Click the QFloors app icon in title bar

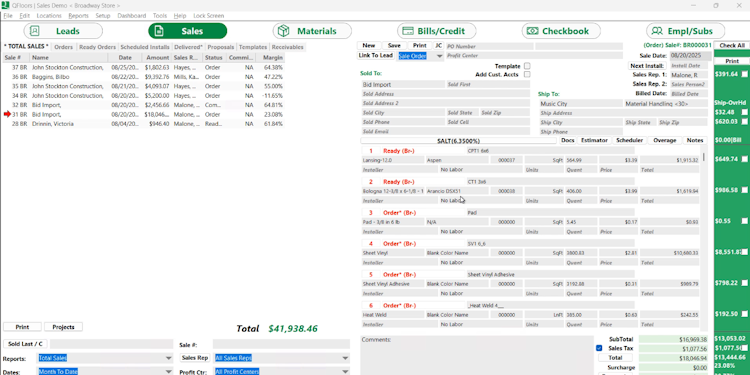point(5,5)
